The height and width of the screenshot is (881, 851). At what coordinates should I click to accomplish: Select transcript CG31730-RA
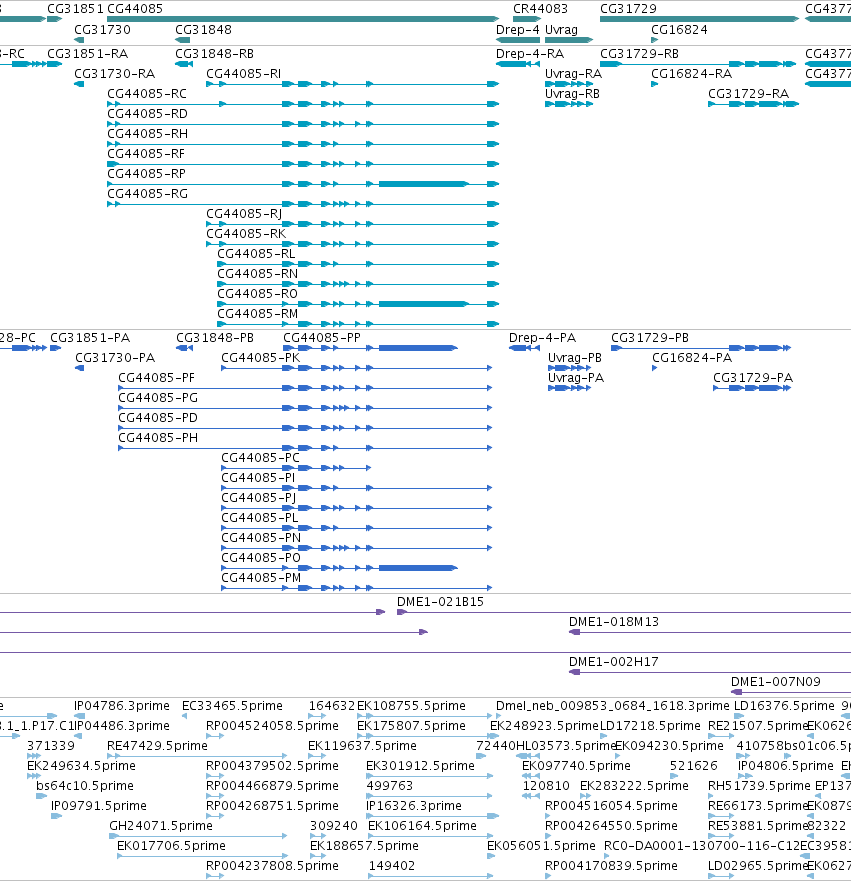[x=115, y=74]
